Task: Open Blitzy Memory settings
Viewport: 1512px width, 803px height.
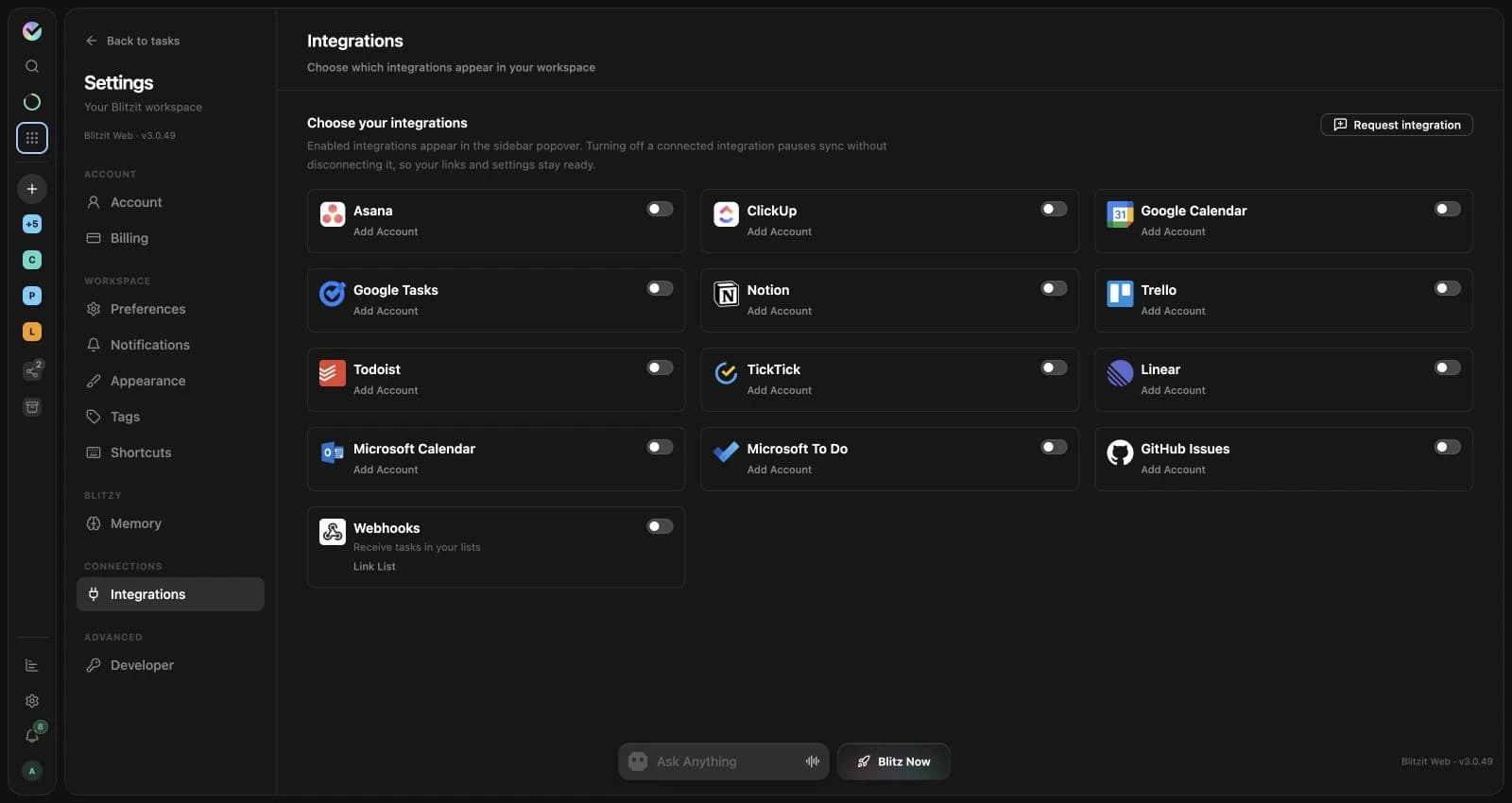Action: point(170,523)
